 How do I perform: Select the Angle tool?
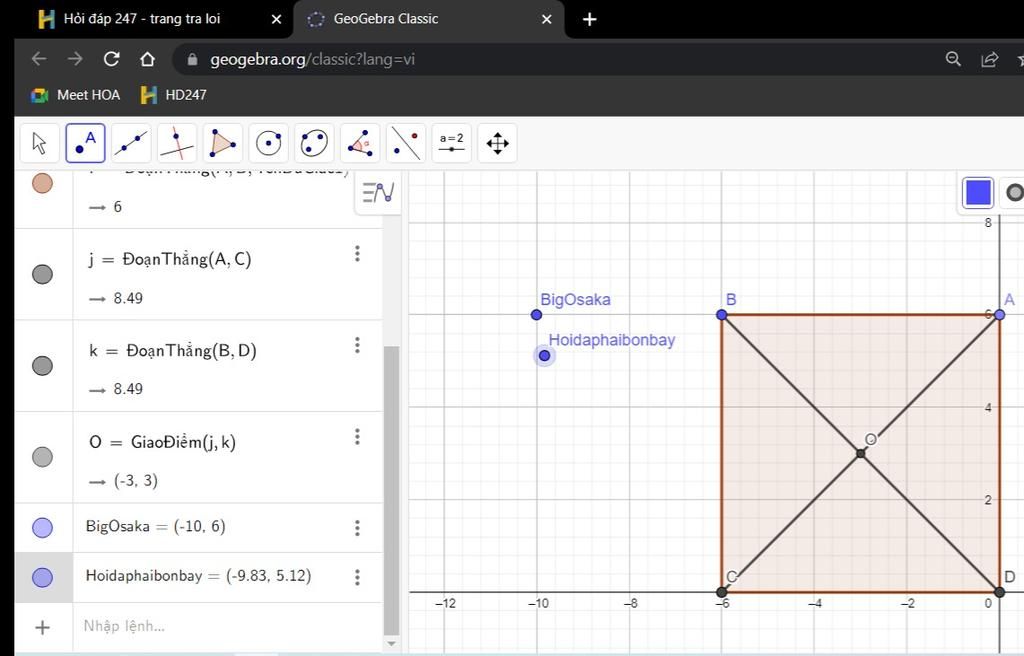(x=360, y=143)
